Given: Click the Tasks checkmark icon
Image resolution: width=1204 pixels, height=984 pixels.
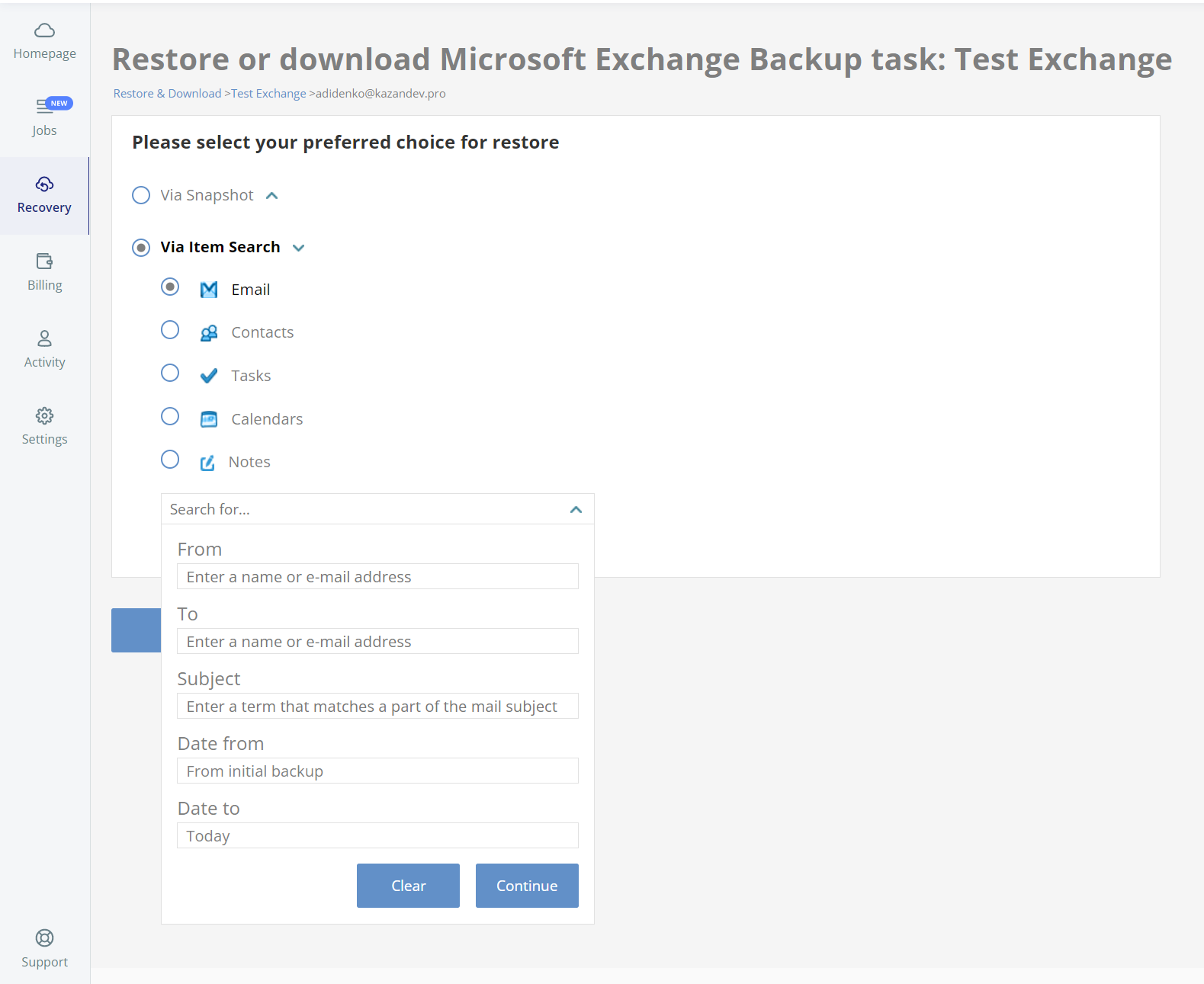Looking at the screenshot, I should pyautogui.click(x=209, y=376).
